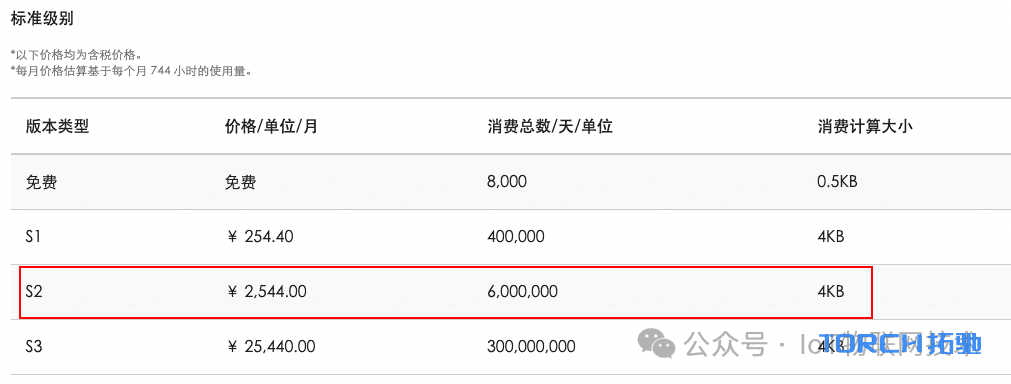Select the 免费 tier name in first row
The width and height of the screenshot is (1011, 384).
[x=41, y=182]
